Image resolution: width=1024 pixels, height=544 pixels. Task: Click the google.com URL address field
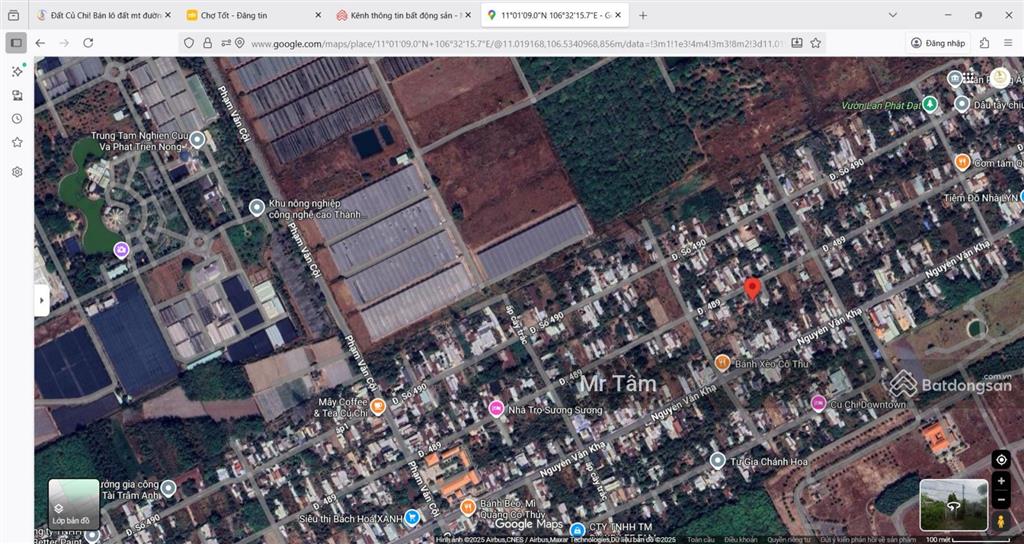[500, 43]
